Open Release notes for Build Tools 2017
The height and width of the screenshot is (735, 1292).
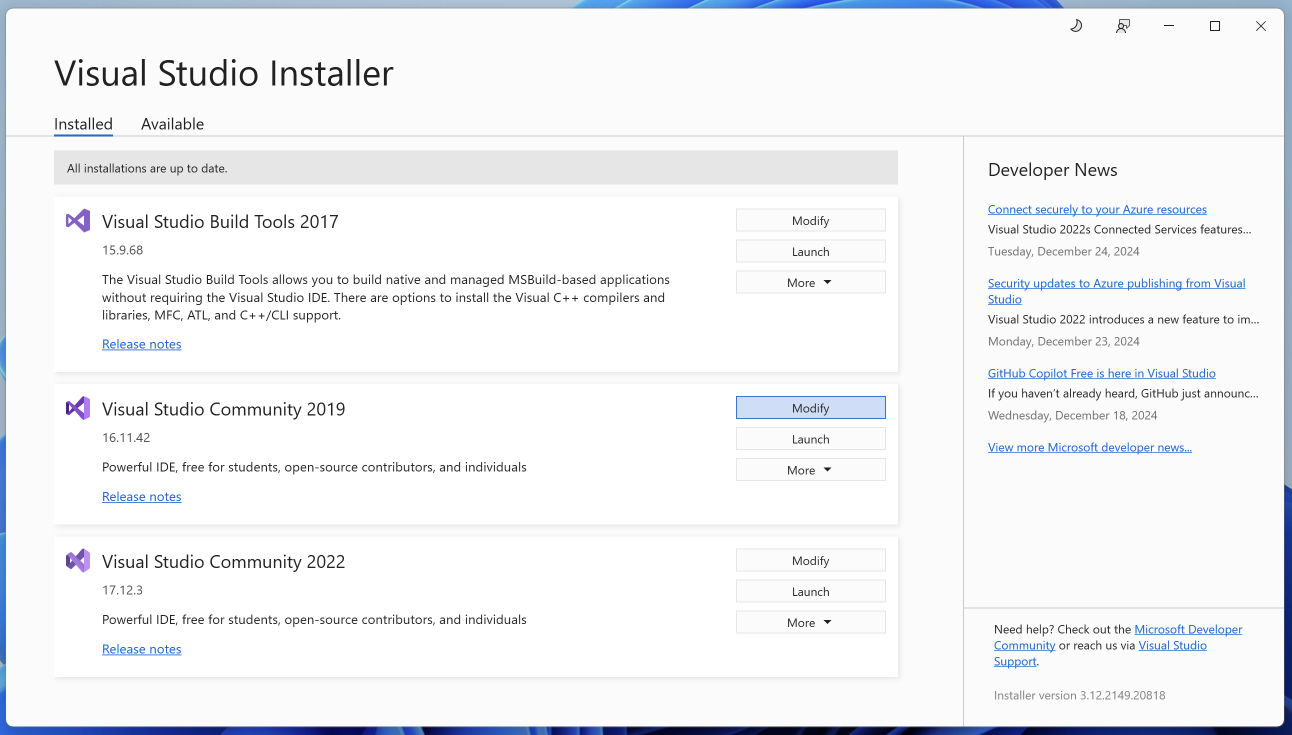[142, 344]
